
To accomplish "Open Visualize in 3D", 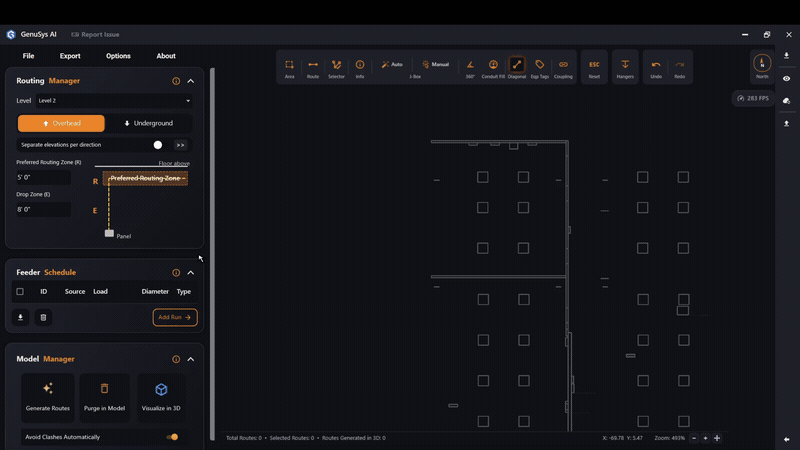I will point(161,397).
